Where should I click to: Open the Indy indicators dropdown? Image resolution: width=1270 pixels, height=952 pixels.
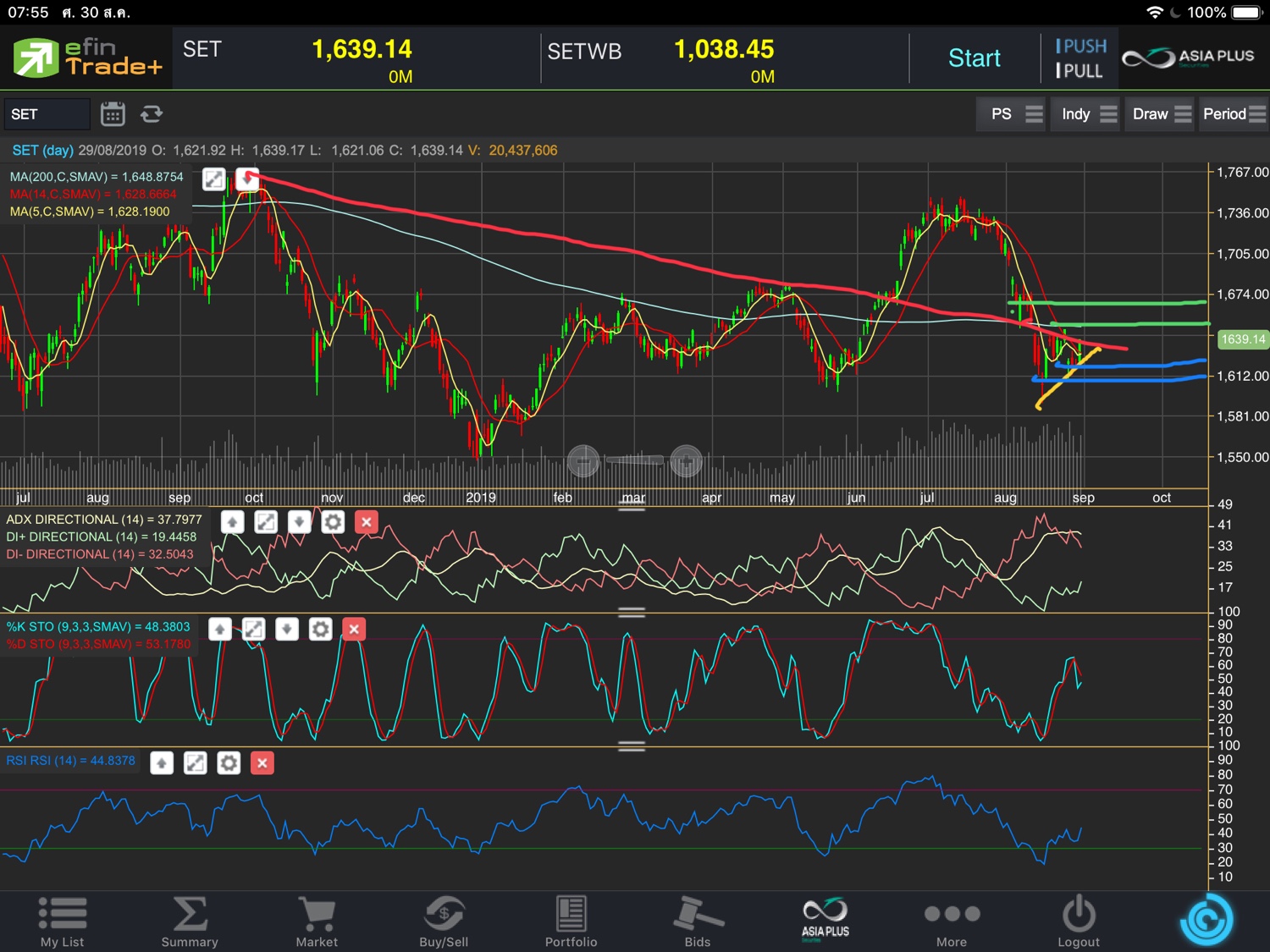[x=1089, y=114]
